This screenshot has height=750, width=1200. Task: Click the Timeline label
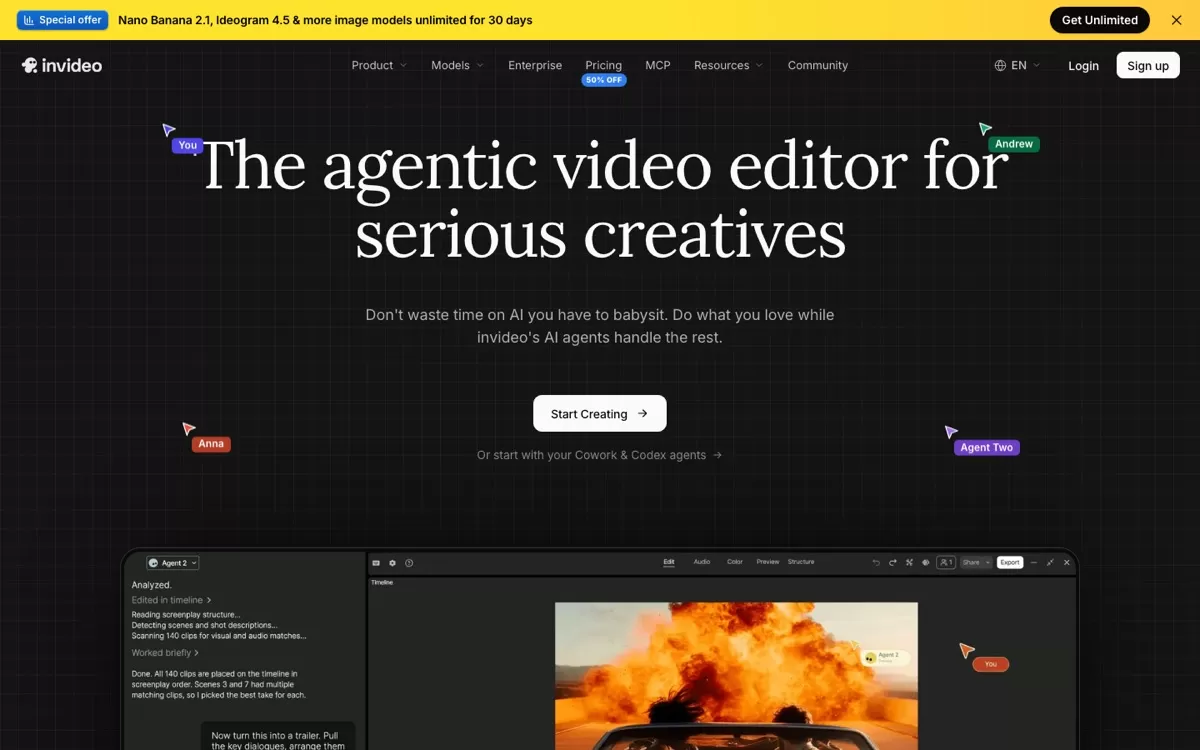(382, 582)
